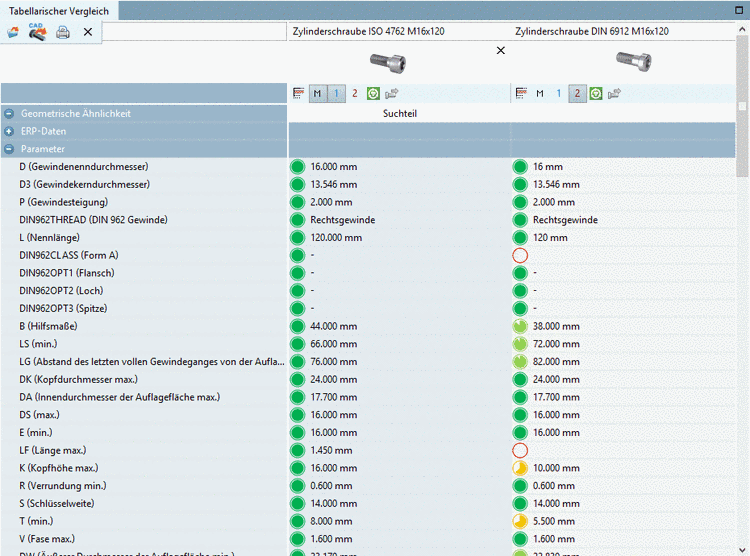Click the green indicator next to 1.450 mm

click(297, 450)
